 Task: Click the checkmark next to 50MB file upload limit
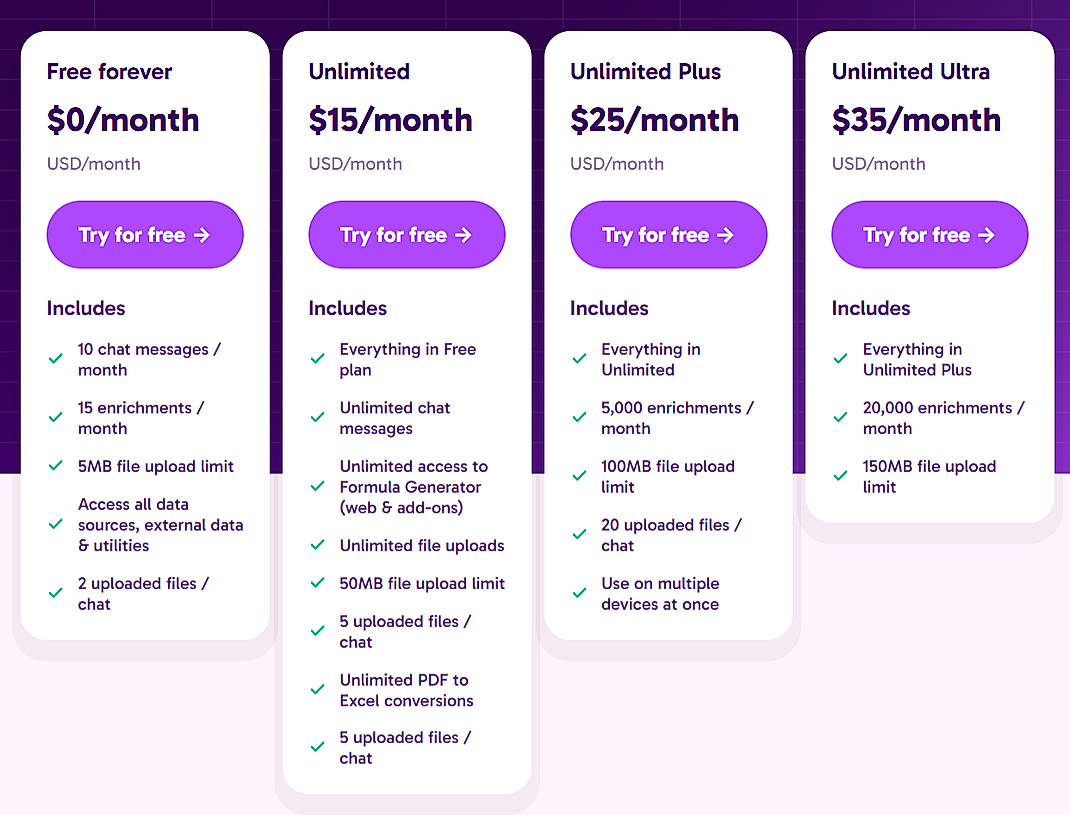click(318, 583)
